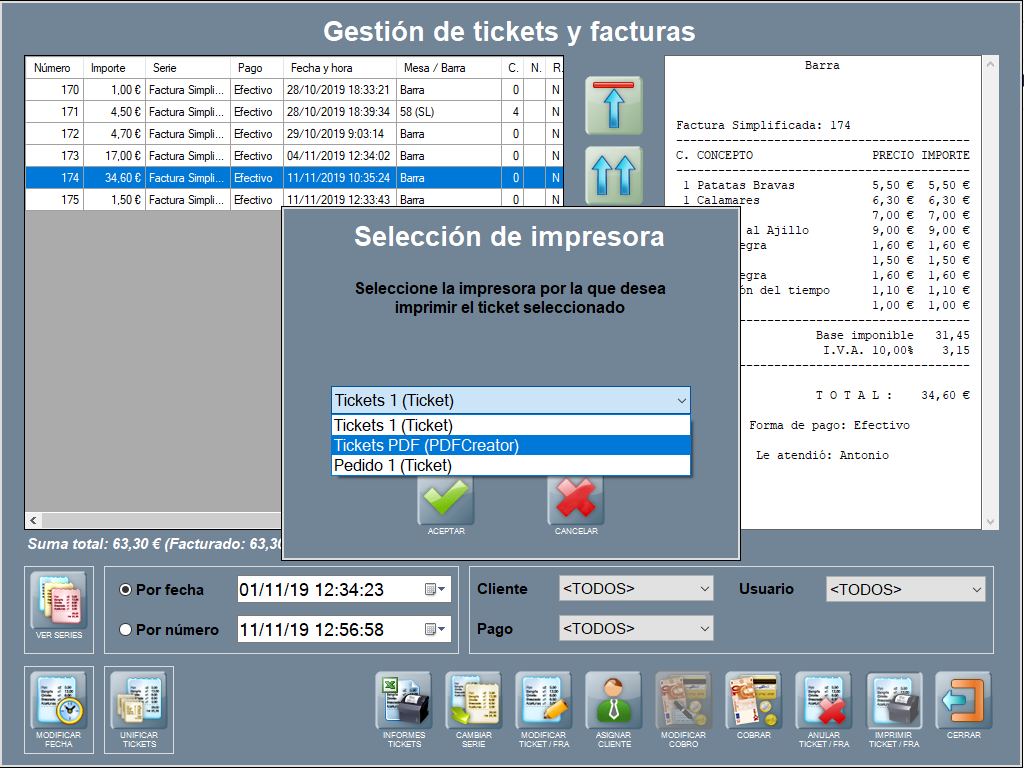The image size is (1024, 768).
Task: Click Cambiar Serie icon
Action: coord(474,701)
